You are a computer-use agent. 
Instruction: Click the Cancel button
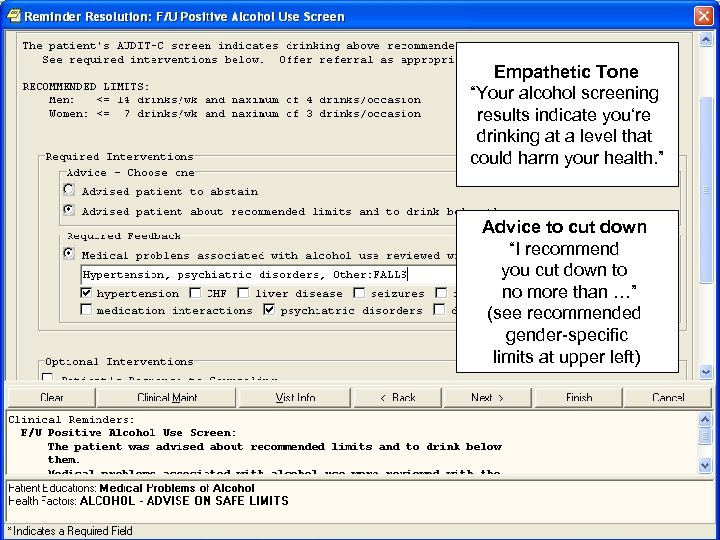(668, 398)
